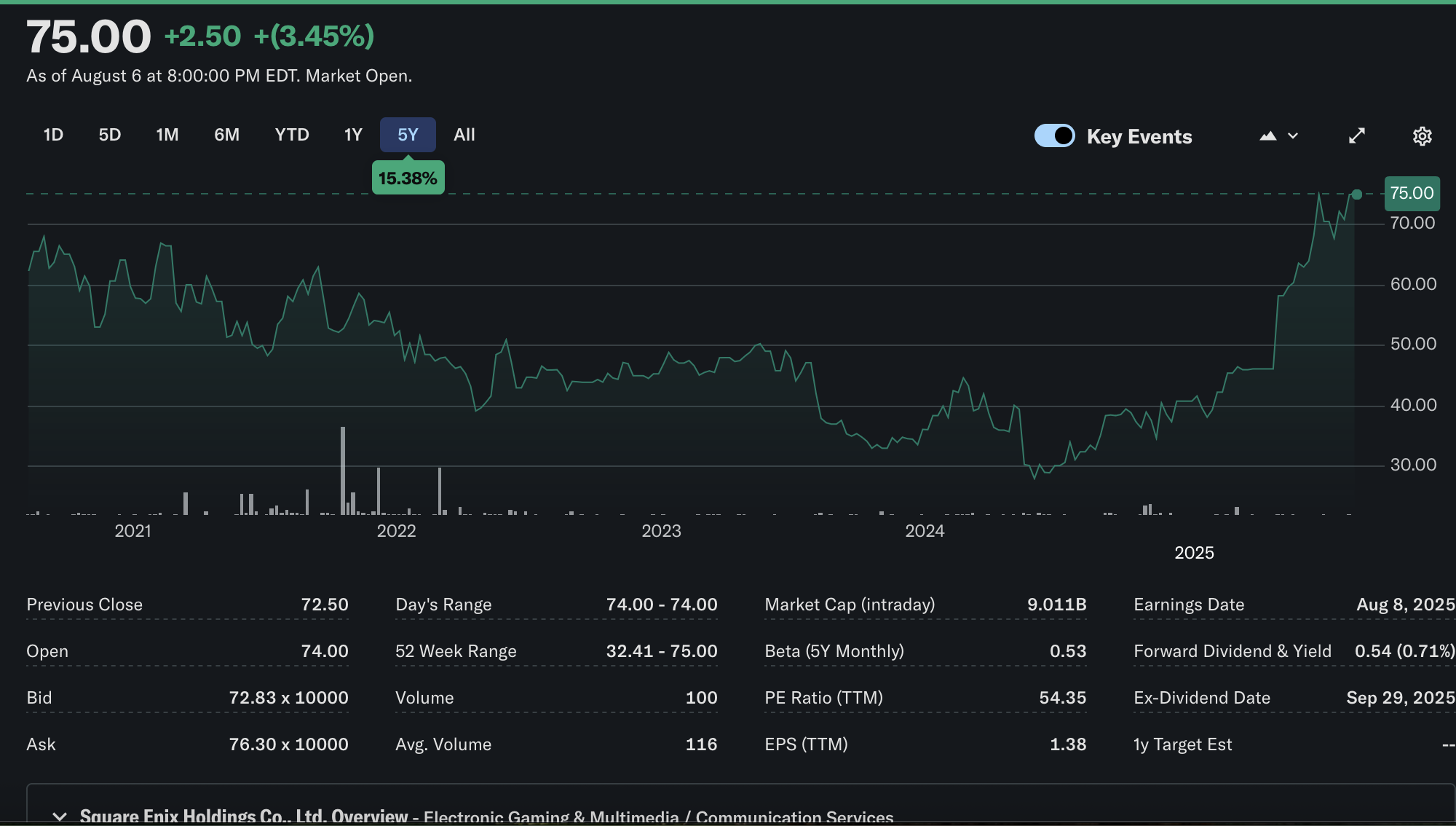Click the 15.38% performance badge
This screenshot has height=826, width=1456.
[408, 178]
